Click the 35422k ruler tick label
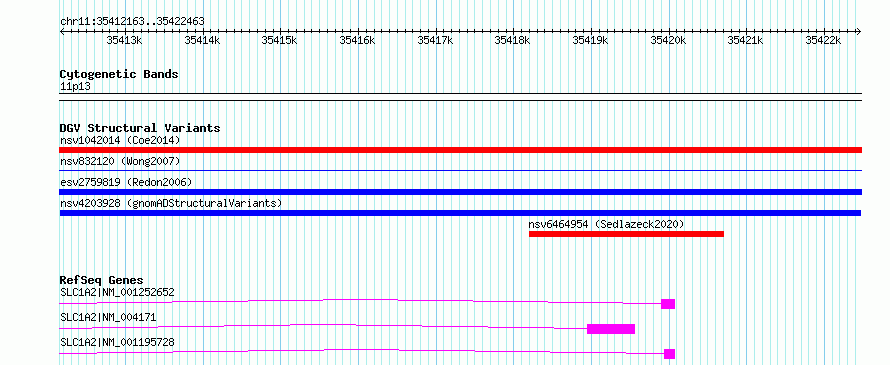This screenshot has width=890, height=365. 824,40
